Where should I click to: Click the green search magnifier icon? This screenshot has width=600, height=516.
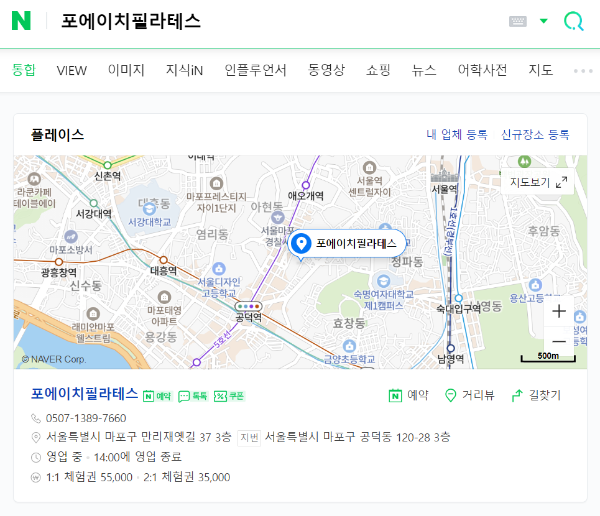(x=574, y=21)
